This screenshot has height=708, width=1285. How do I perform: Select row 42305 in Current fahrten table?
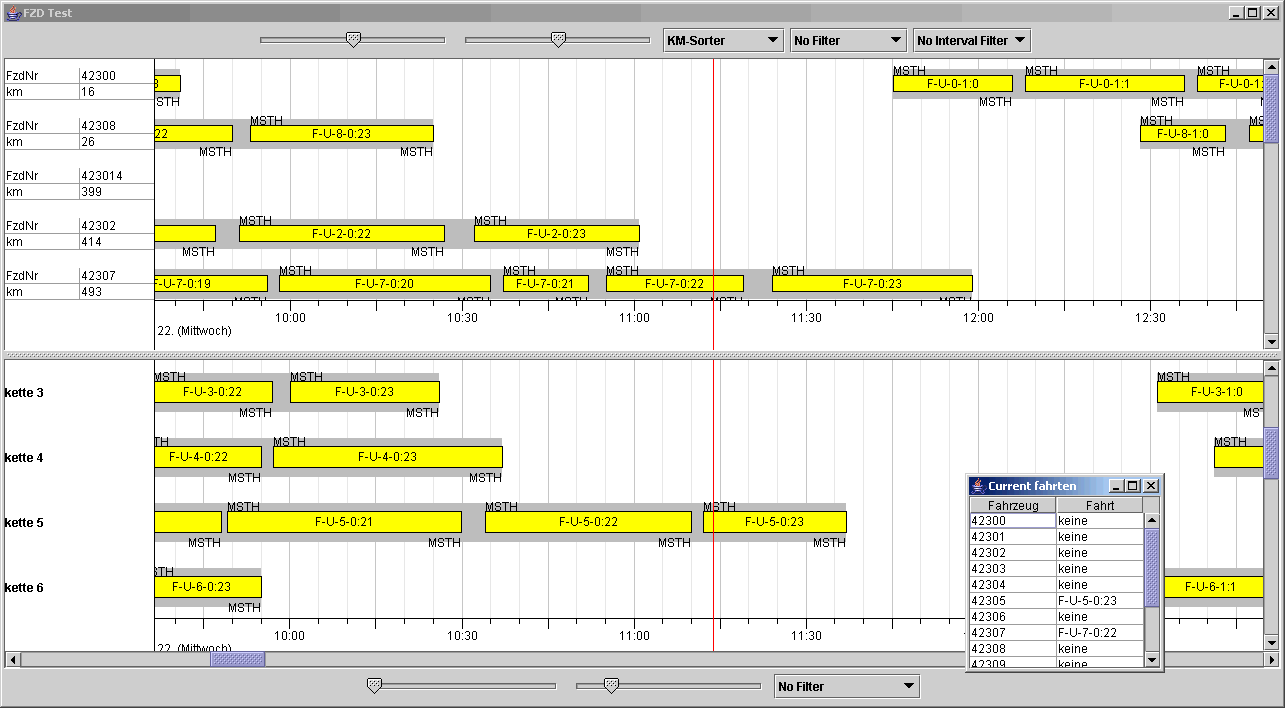pos(1012,601)
